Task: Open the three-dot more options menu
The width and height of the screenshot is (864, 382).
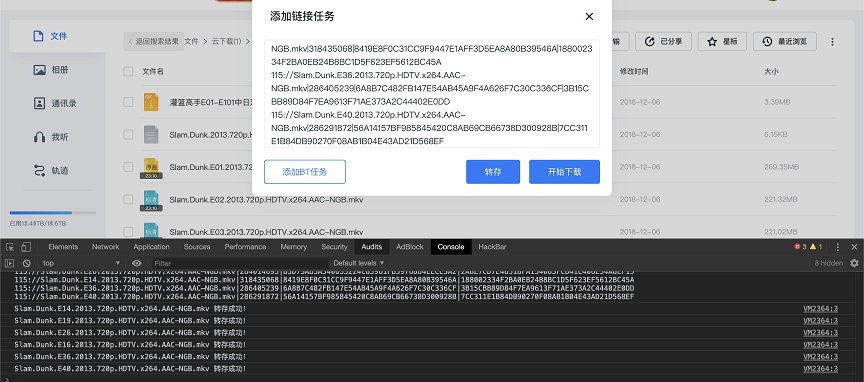Action: pos(833,42)
